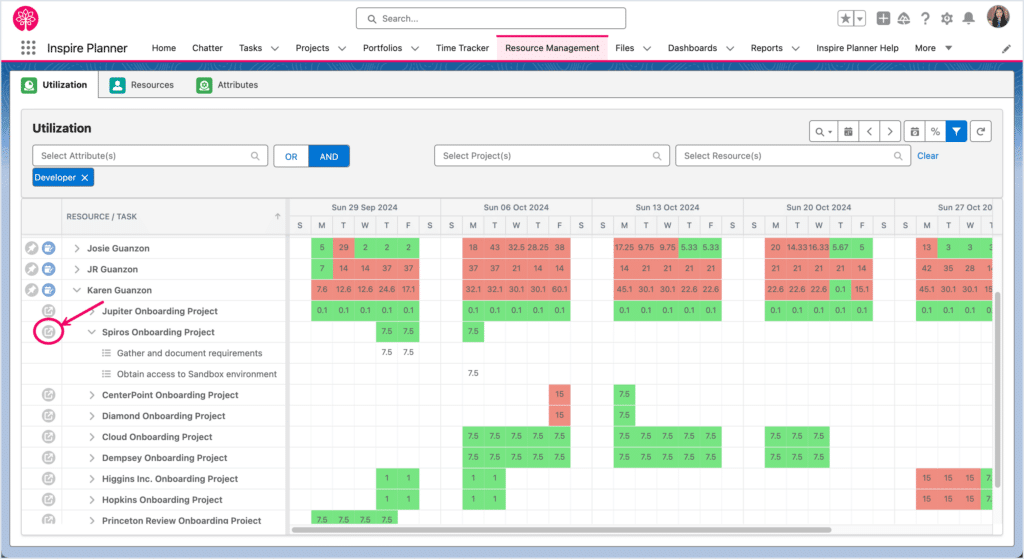Screen dimensions: 1024x559
Task: Select Obtain access to Sandbox environment task
Action: (197, 374)
